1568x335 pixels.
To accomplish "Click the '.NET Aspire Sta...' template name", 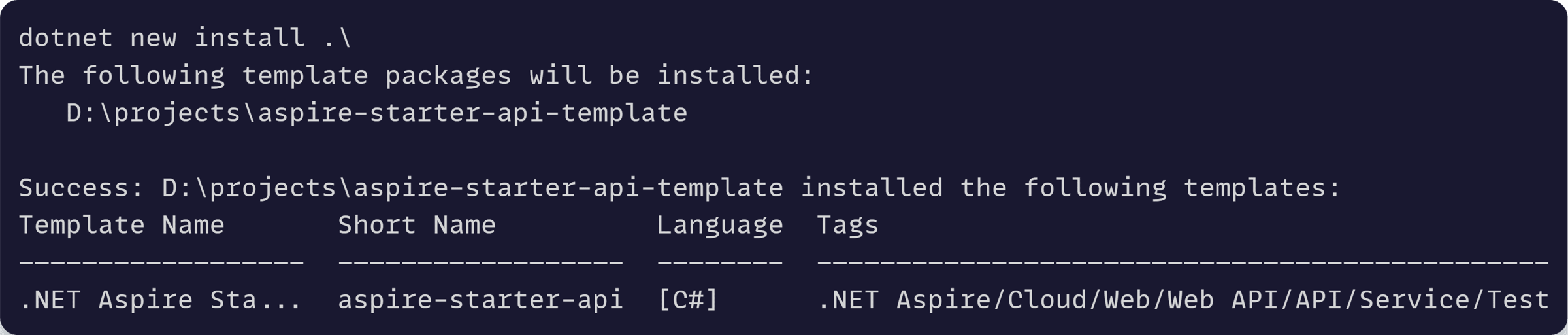I will click(160, 300).
